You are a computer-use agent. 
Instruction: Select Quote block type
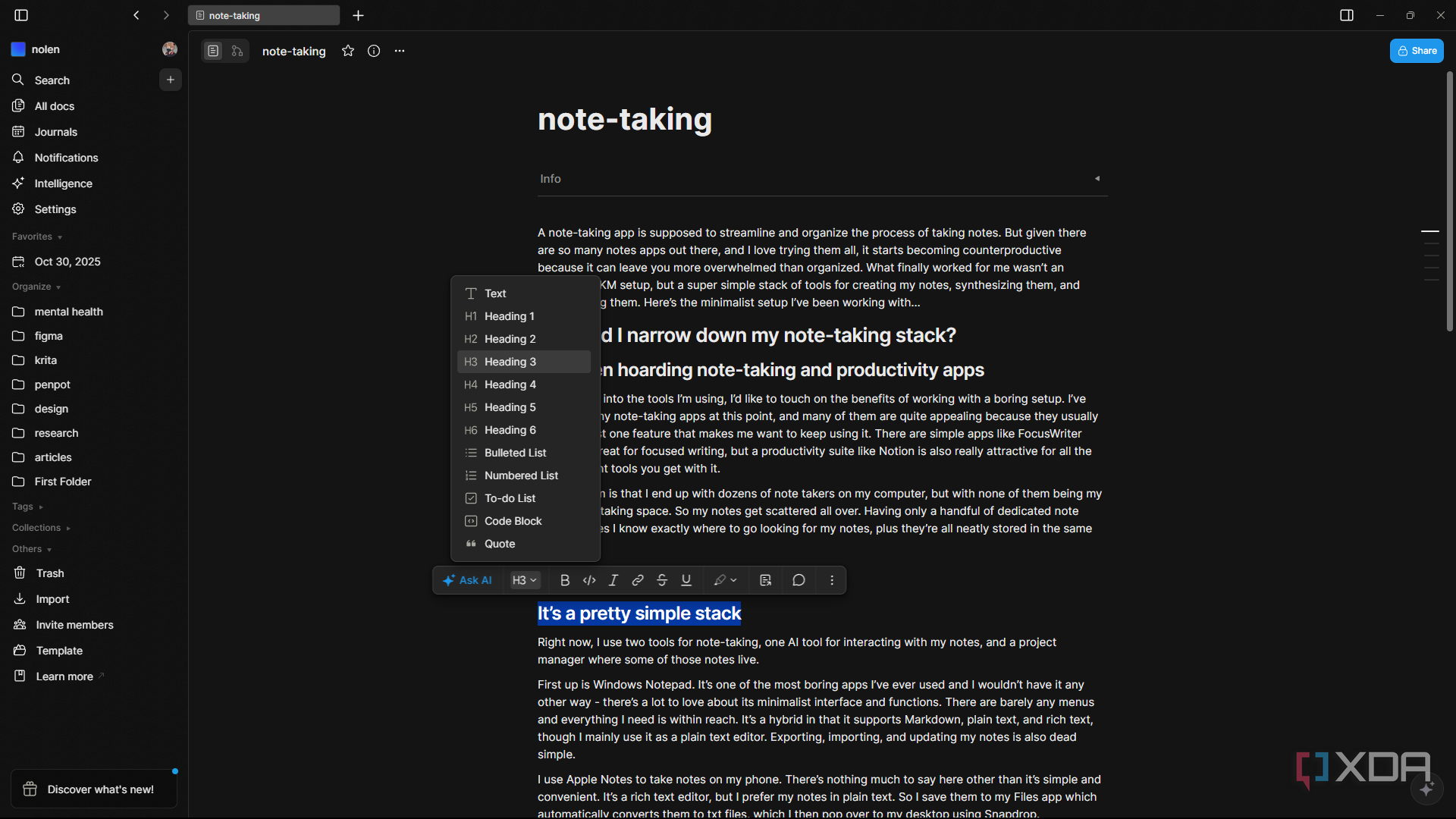524,544
